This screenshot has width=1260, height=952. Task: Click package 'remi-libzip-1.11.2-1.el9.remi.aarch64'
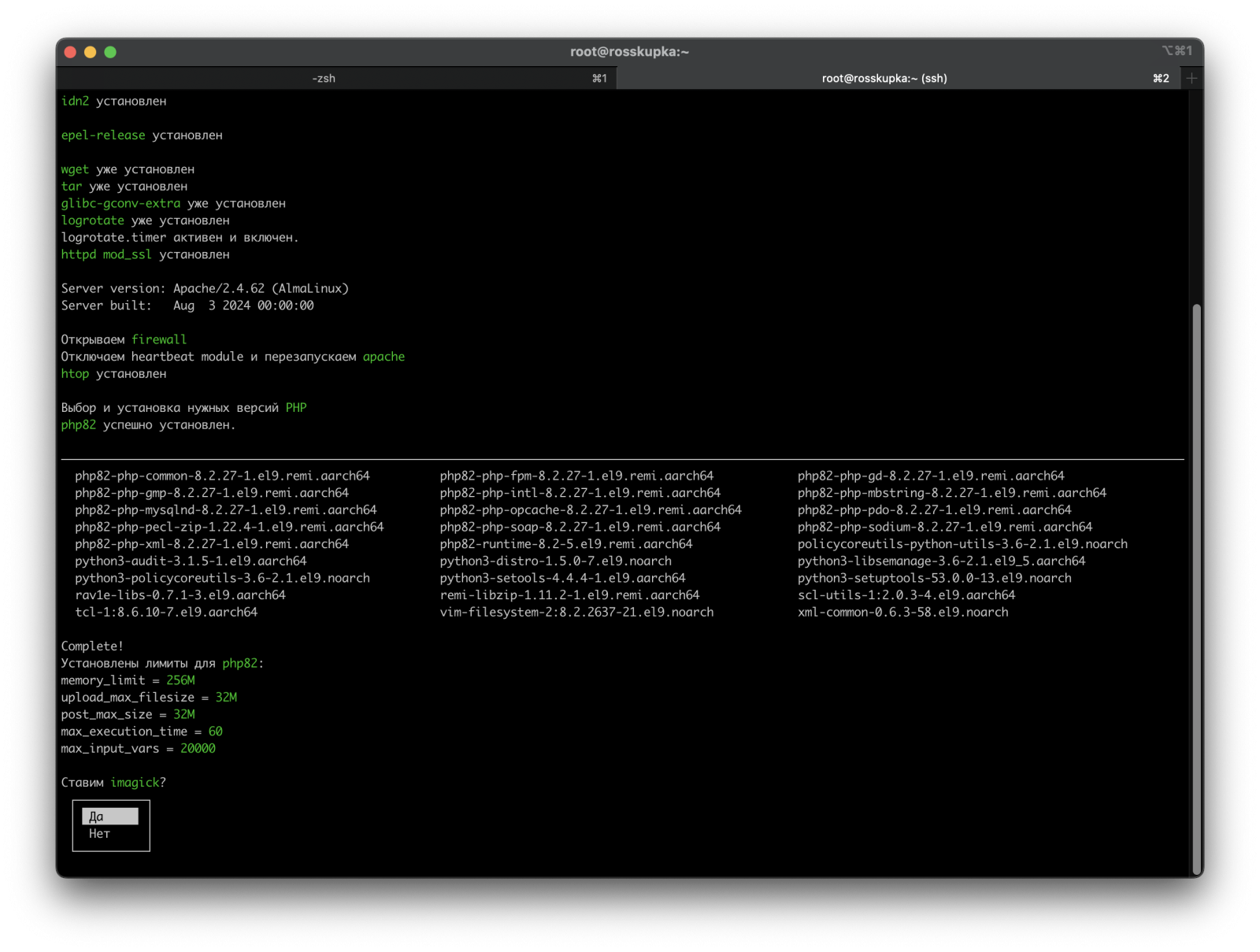tap(569, 595)
